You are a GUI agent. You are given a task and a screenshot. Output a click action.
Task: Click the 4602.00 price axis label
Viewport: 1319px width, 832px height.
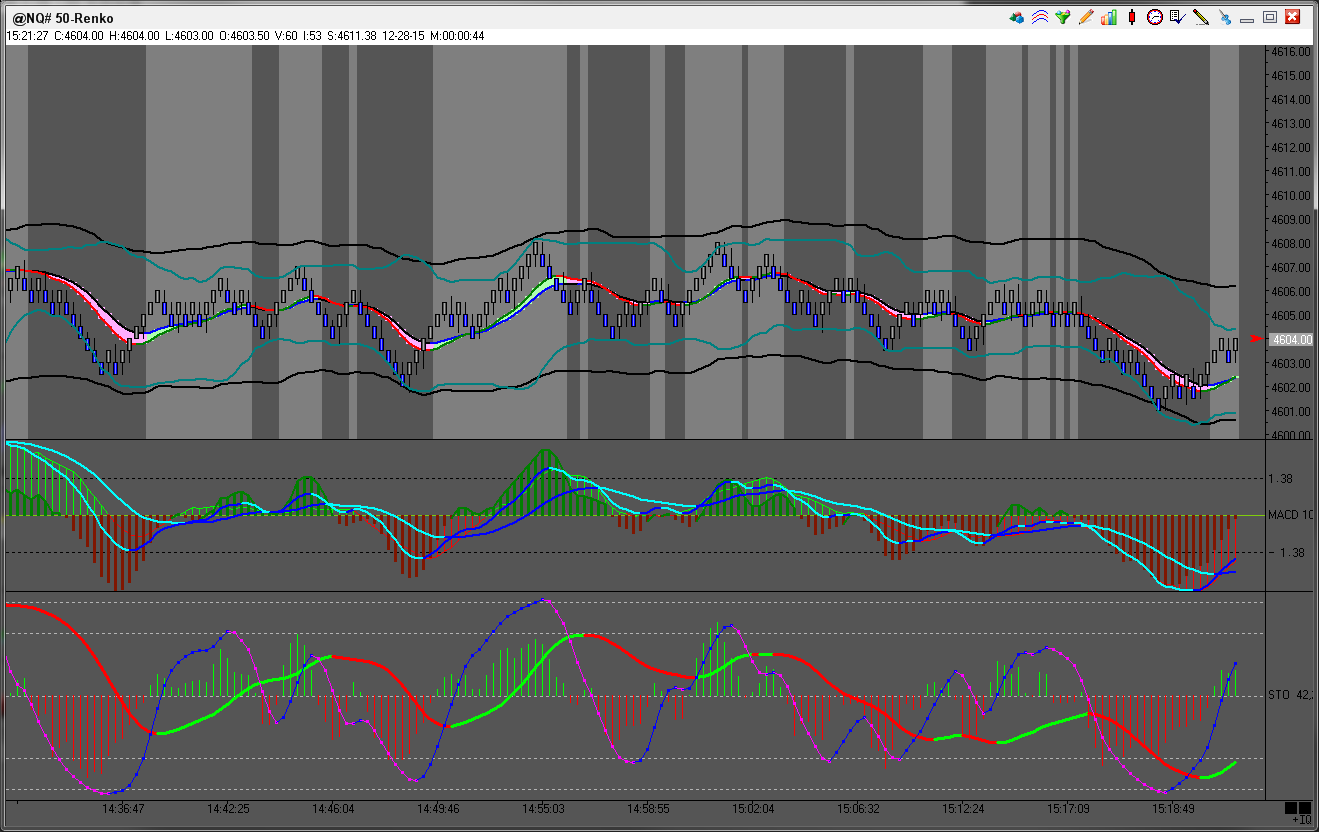pyautogui.click(x=1291, y=387)
